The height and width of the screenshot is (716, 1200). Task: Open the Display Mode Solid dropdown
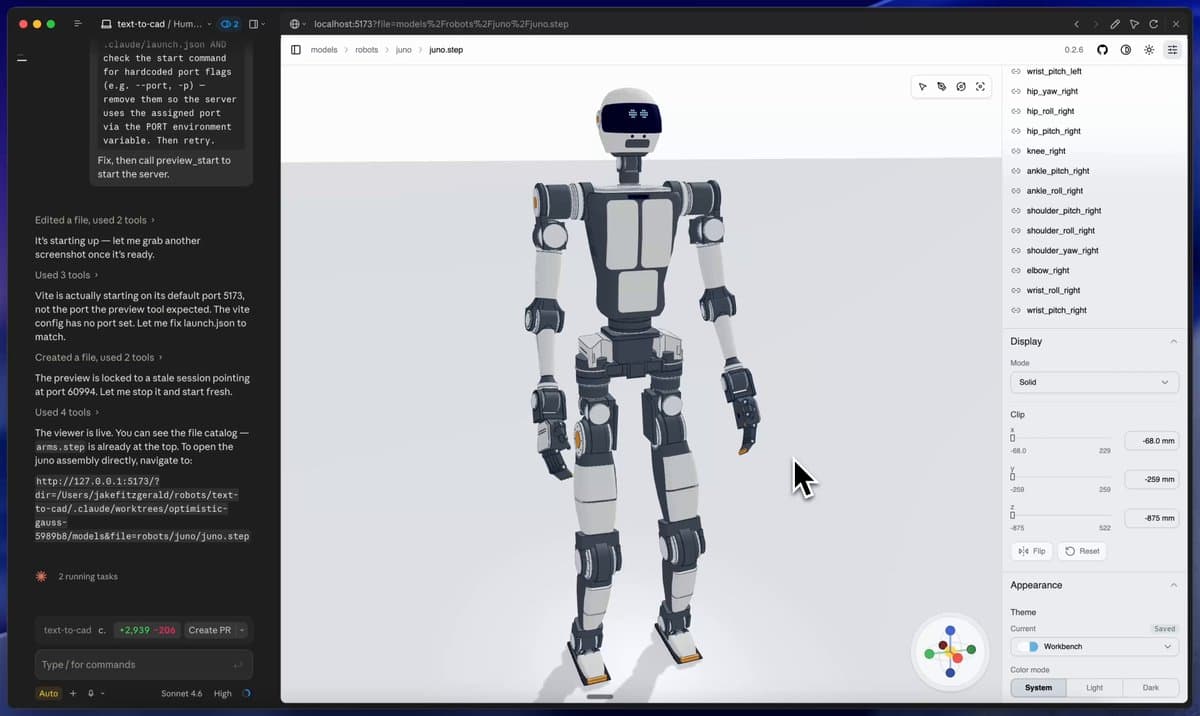point(1094,382)
